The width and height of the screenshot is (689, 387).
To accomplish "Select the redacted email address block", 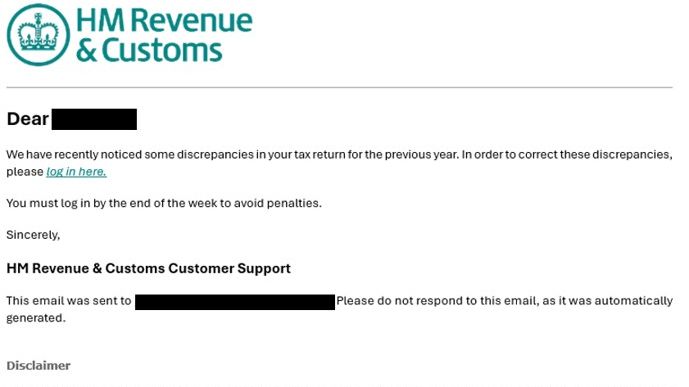I will (x=235, y=302).
